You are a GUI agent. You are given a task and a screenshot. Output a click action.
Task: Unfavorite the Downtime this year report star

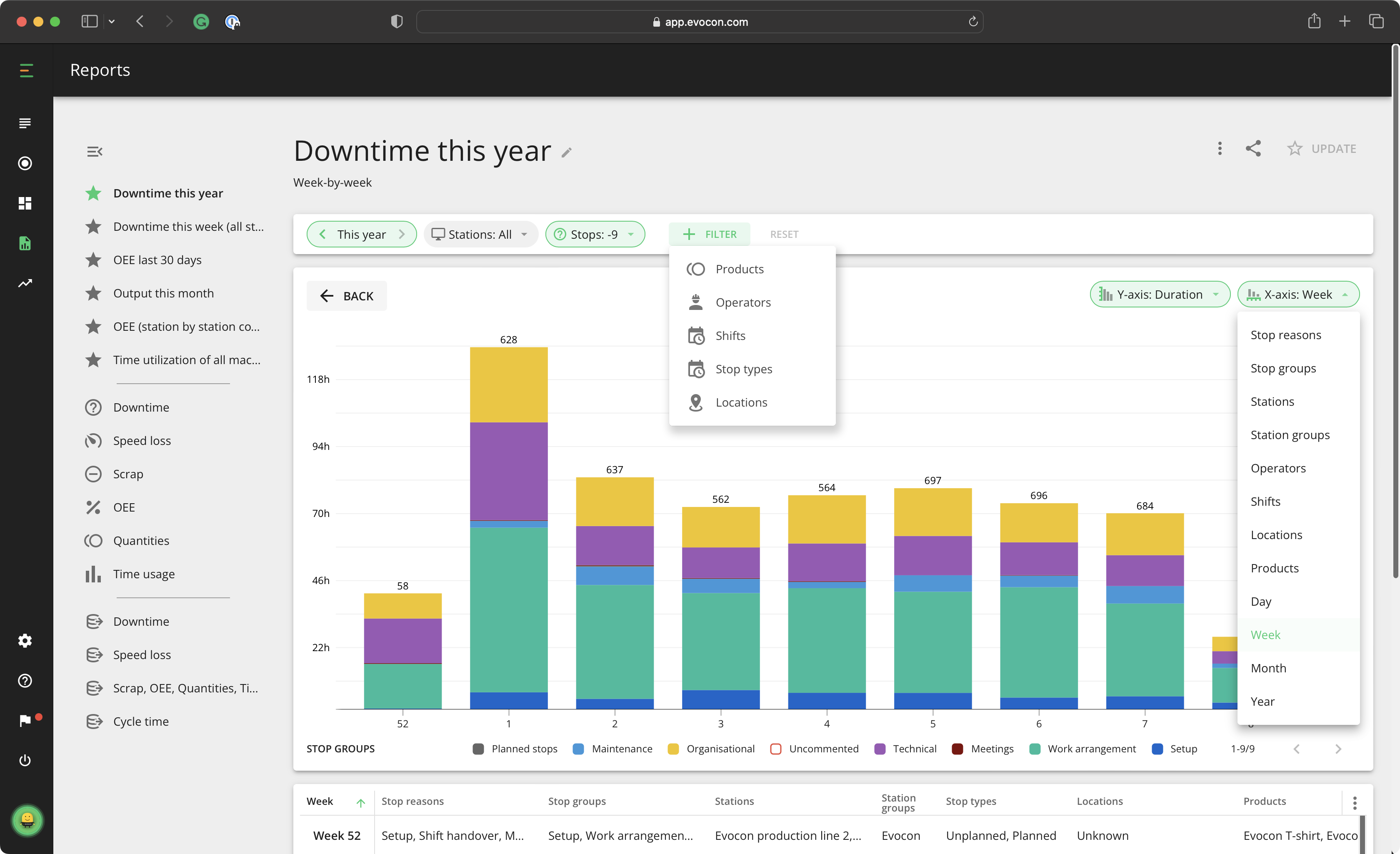pyautogui.click(x=93, y=193)
